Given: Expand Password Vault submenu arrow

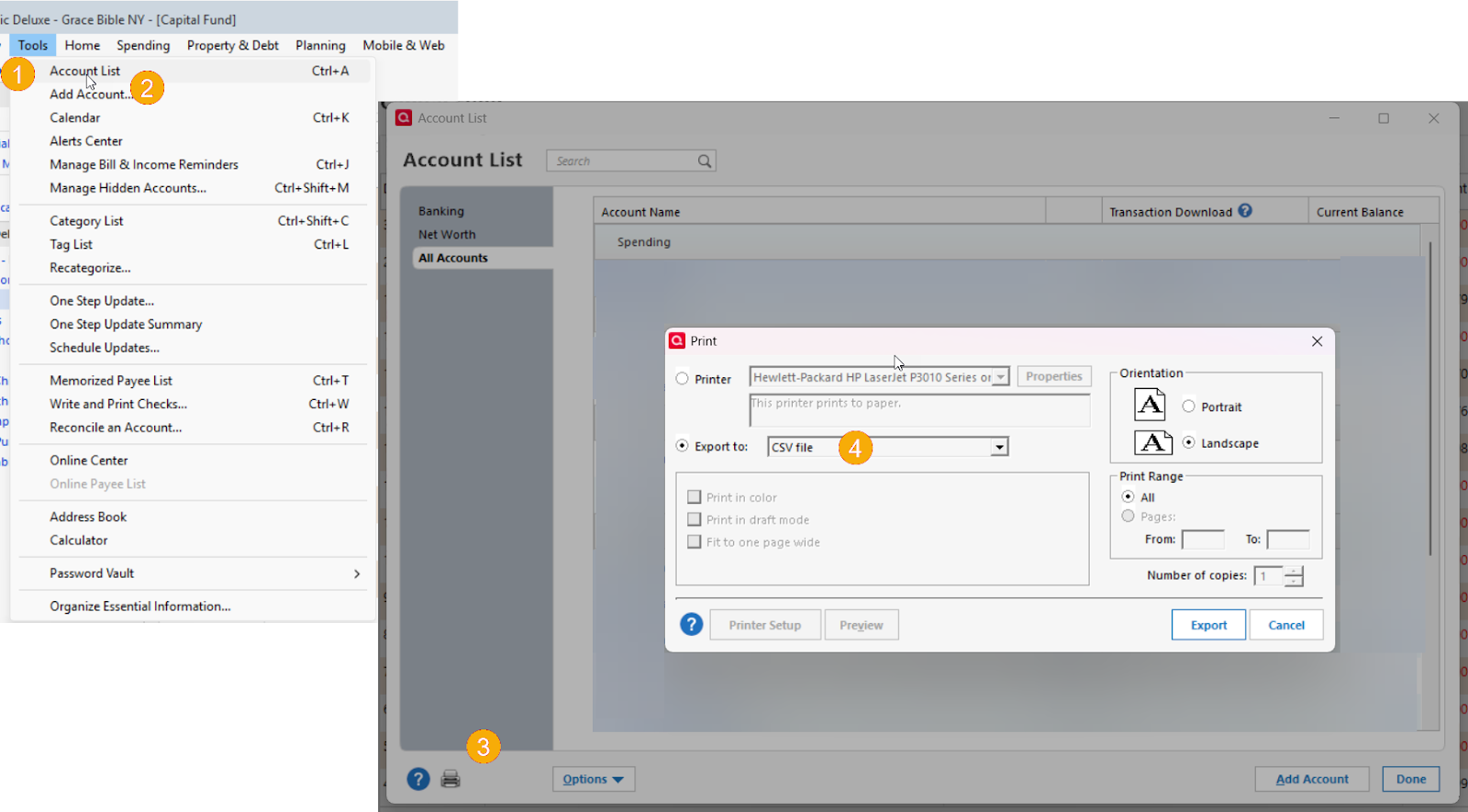Looking at the screenshot, I should tap(357, 573).
